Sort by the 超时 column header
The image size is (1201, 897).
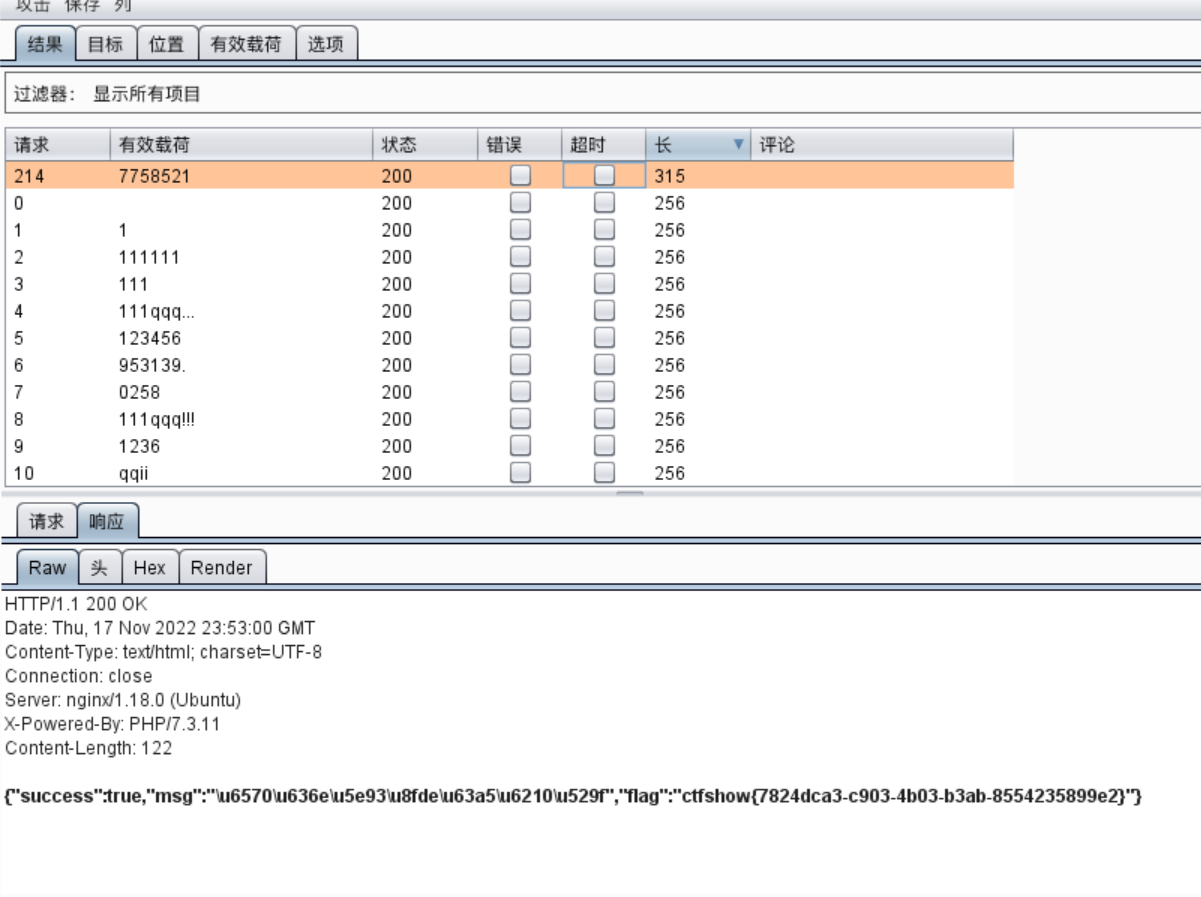(604, 145)
